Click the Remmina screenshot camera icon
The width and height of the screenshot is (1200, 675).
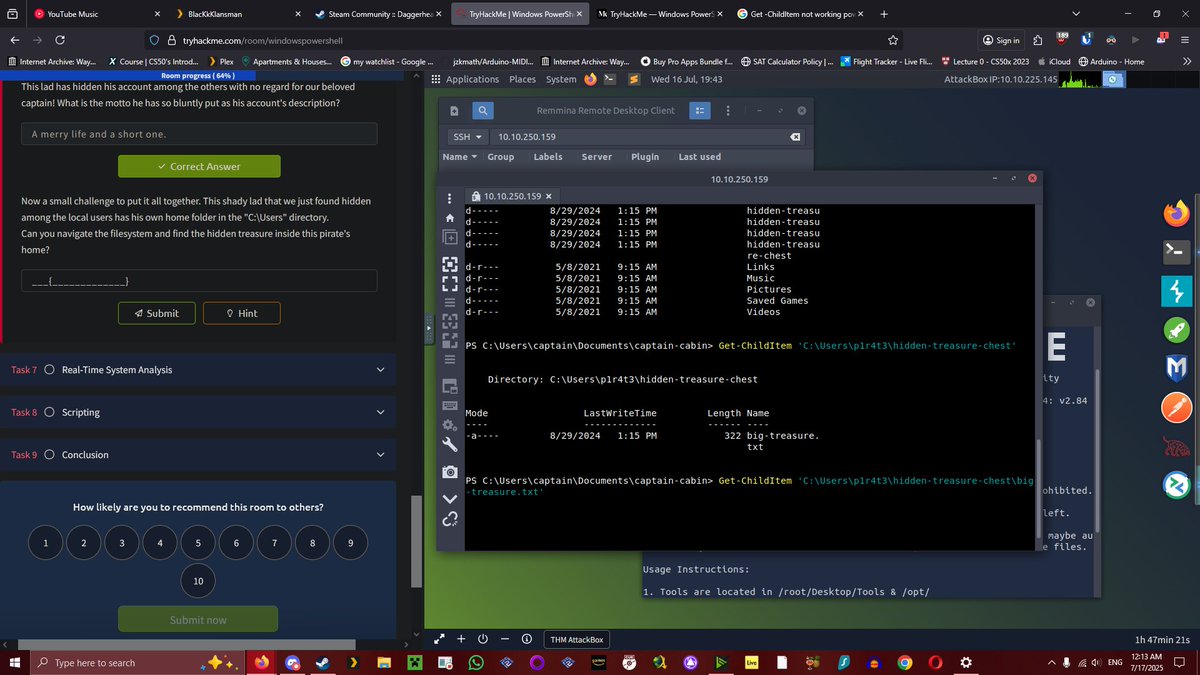[x=450, y=471]
